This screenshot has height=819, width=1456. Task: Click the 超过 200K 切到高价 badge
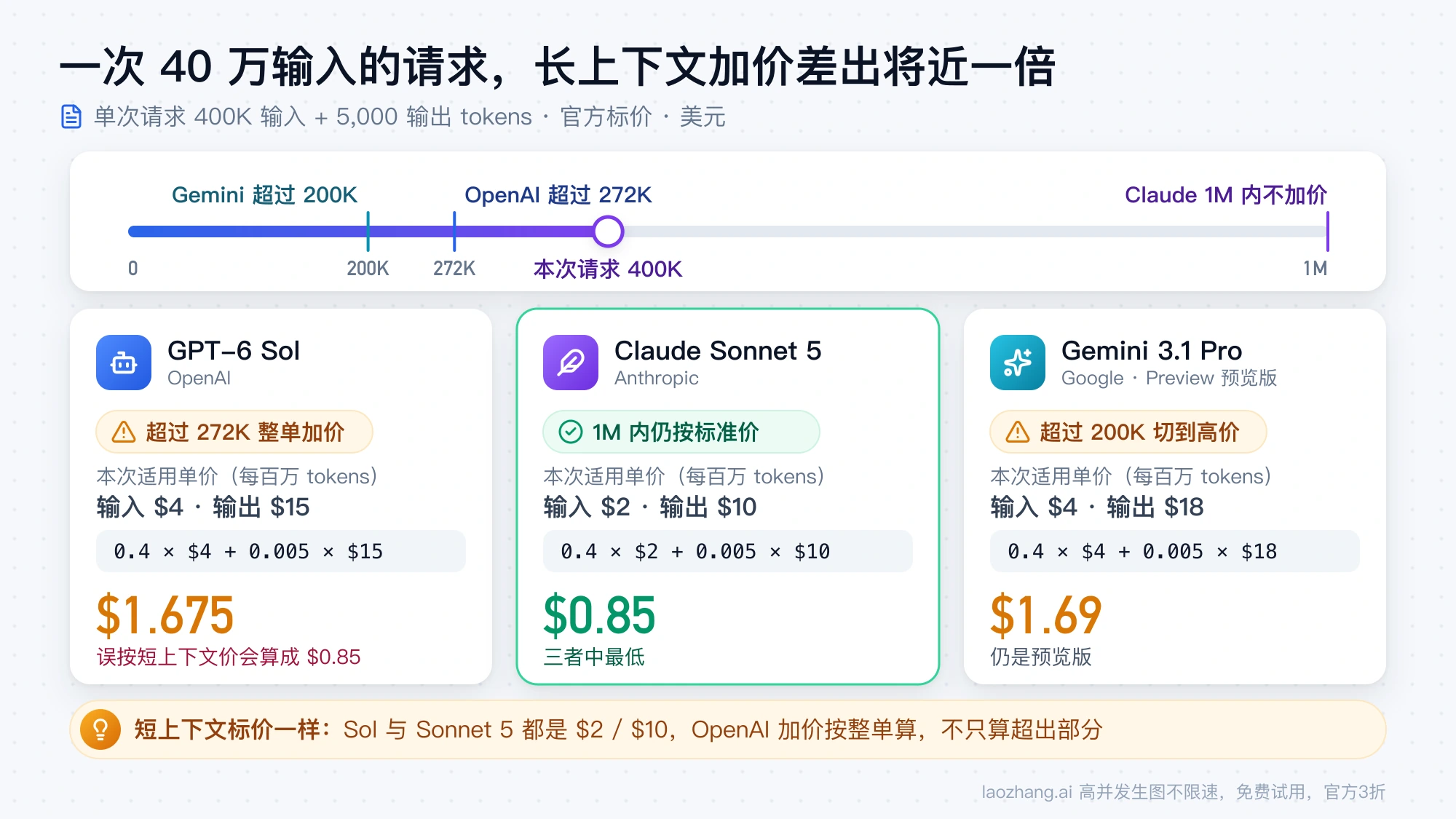[x=1128, y=432]
